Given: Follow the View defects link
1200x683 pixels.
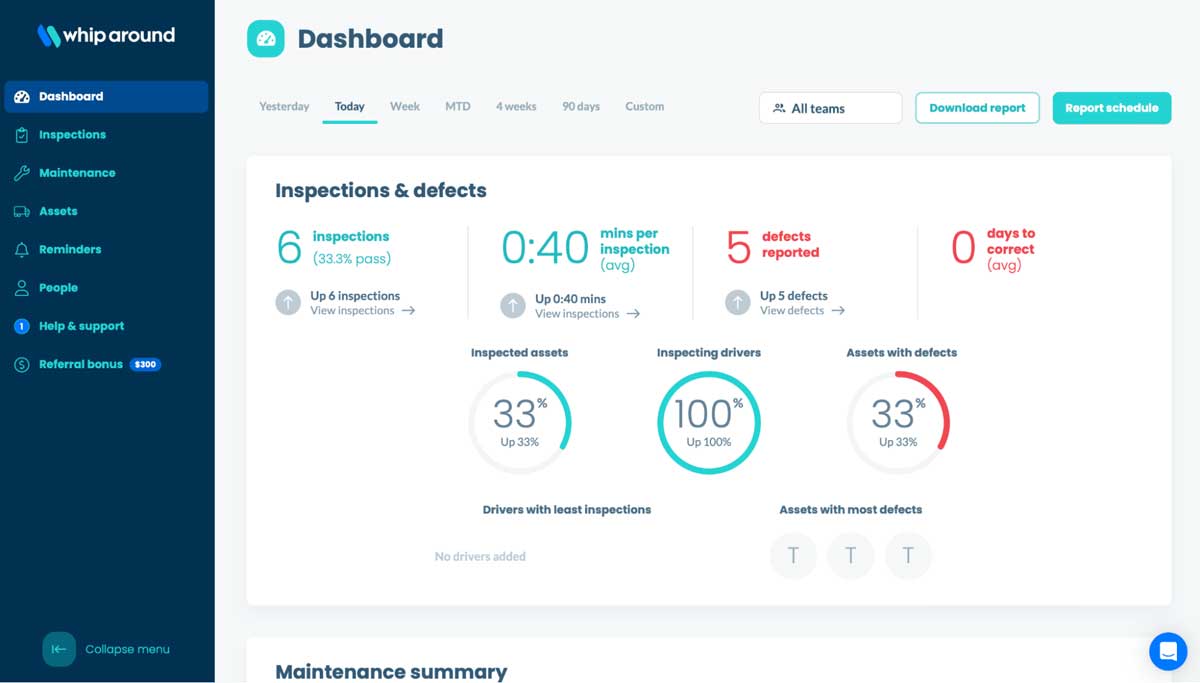Looking at the screenshot, I should (795, 310).
